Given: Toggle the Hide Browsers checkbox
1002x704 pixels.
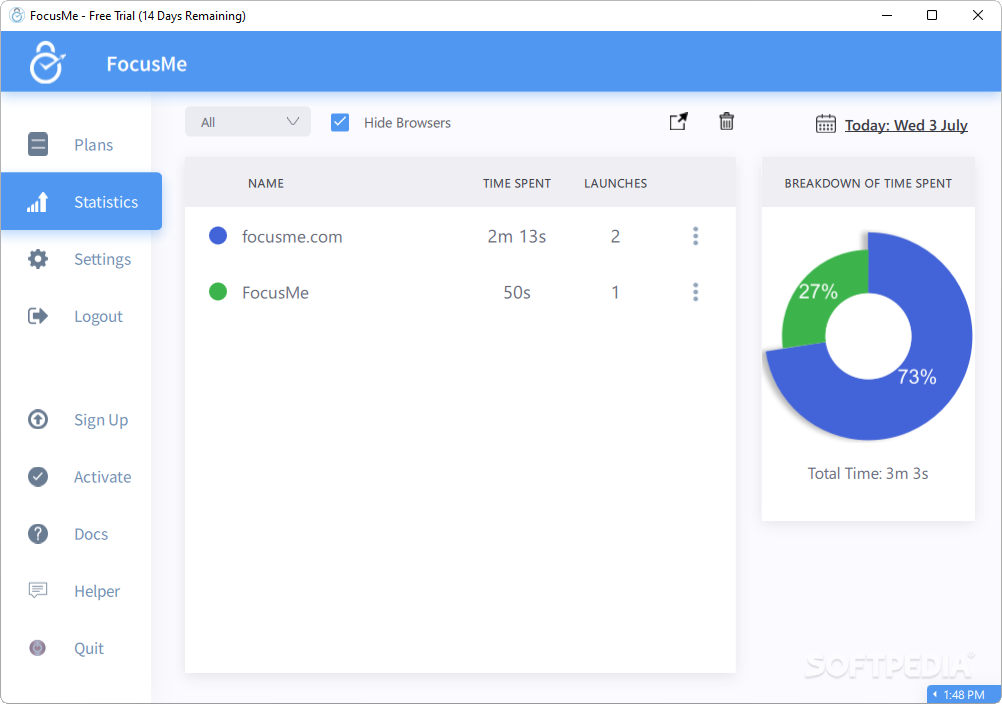Looking at the screenshot, I should click(340, 122).
